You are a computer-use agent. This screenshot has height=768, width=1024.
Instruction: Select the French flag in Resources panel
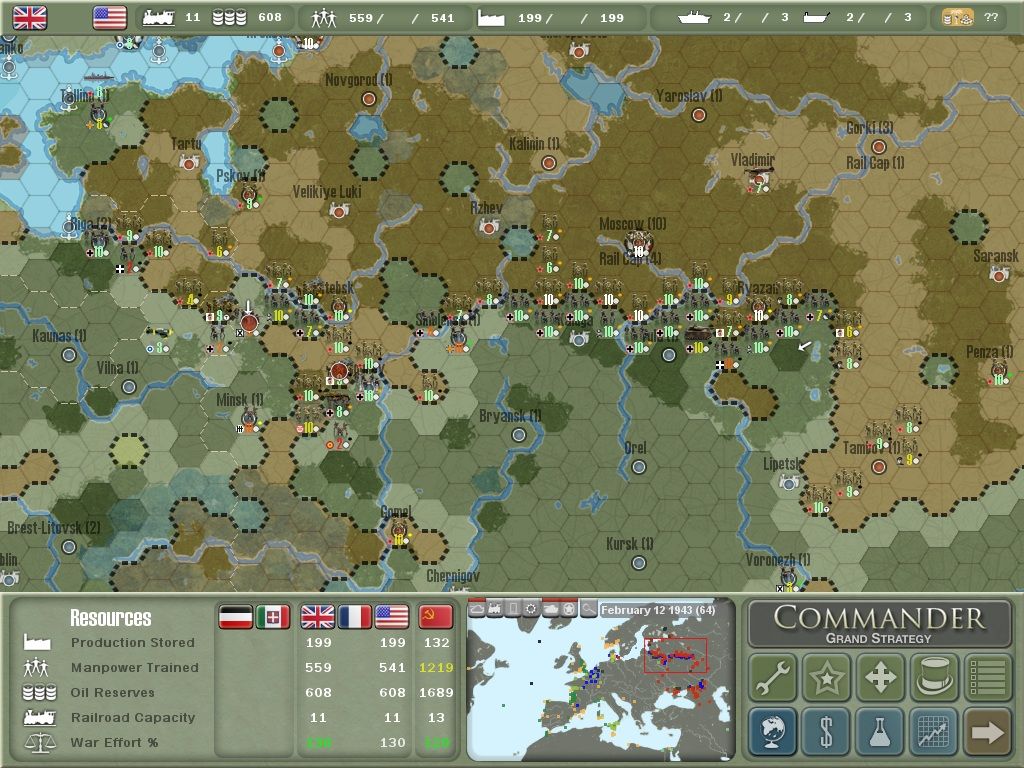[355, 616]
